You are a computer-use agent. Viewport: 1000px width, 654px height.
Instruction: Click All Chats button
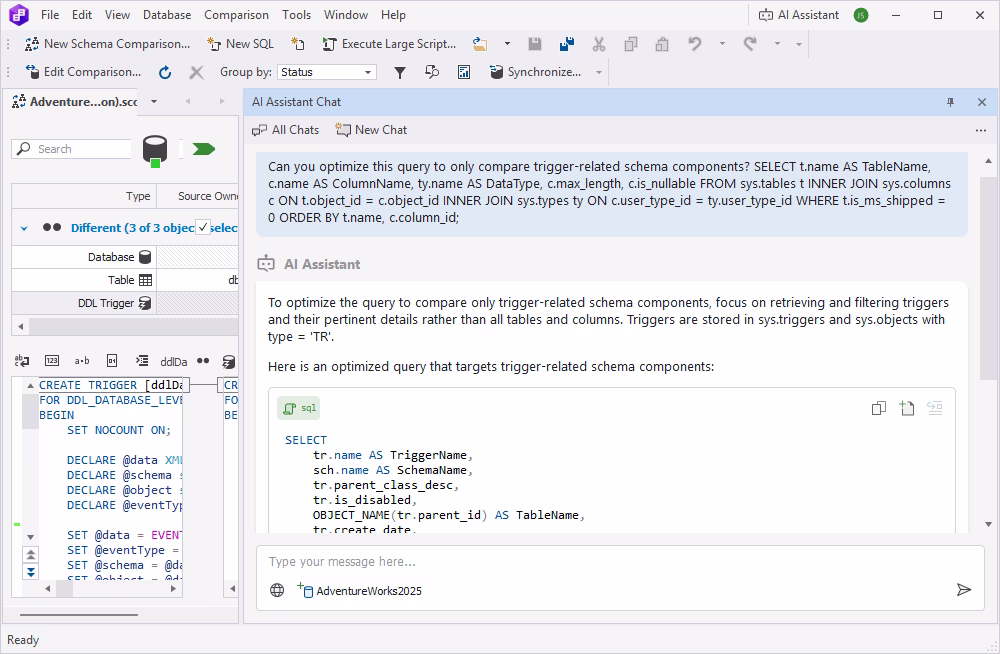[285, 130]
